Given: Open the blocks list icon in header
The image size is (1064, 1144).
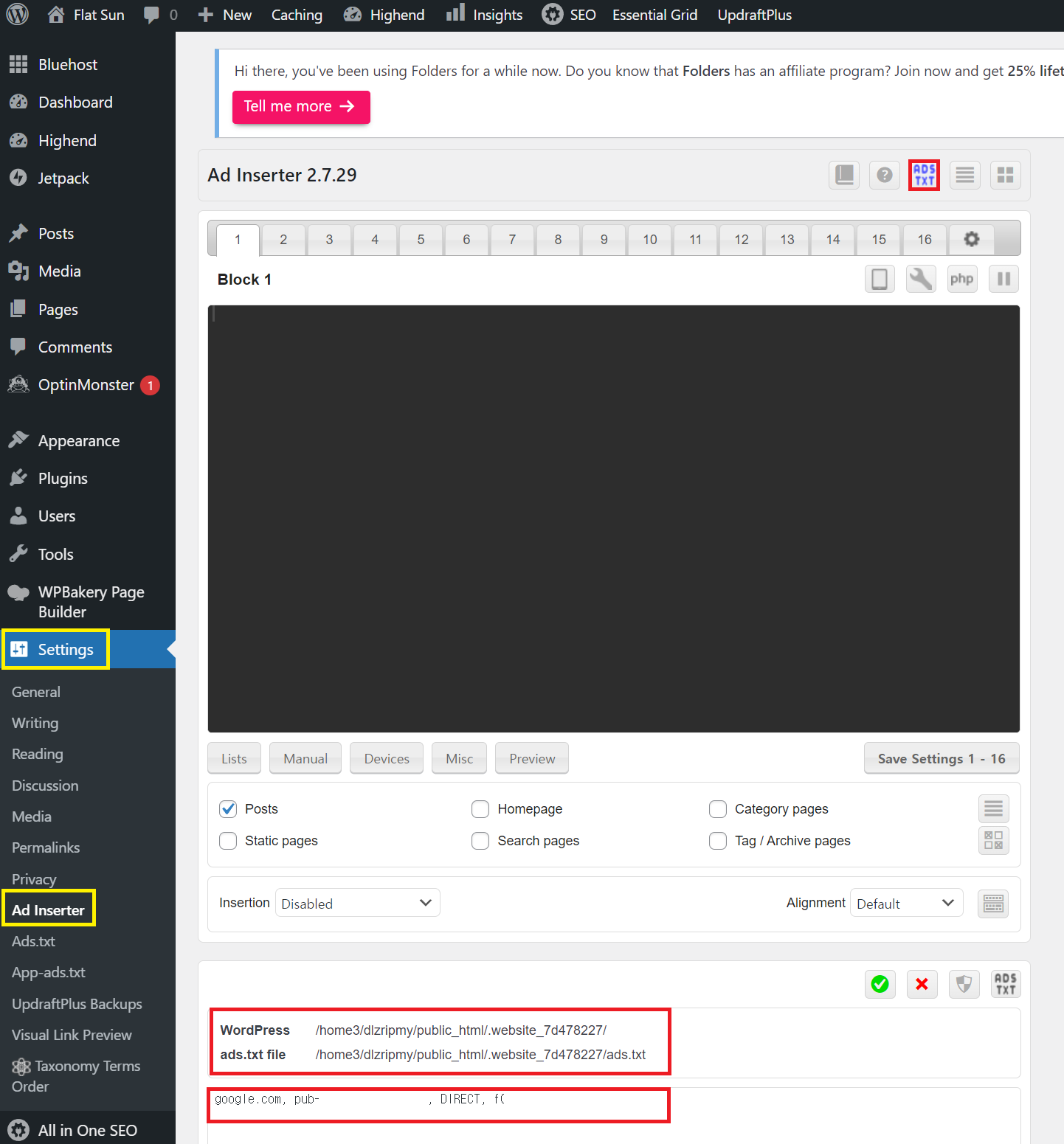Looking at the screenshot, I should click(965, 175).
